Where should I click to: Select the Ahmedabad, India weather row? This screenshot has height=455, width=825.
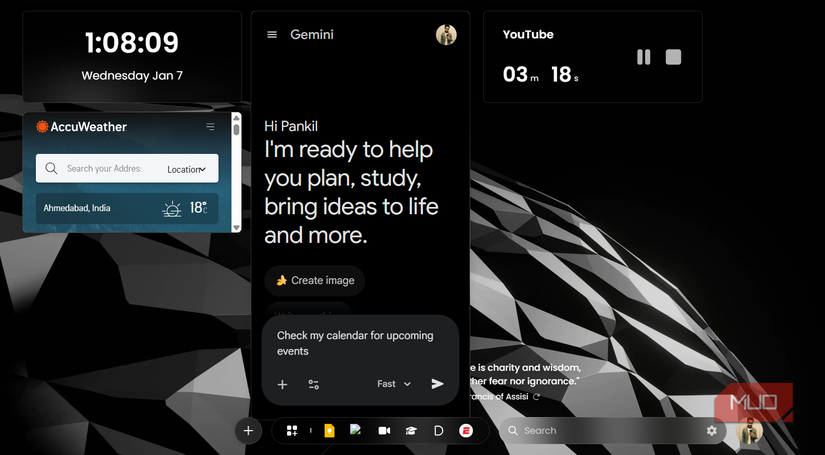click(x=127, y=208)
